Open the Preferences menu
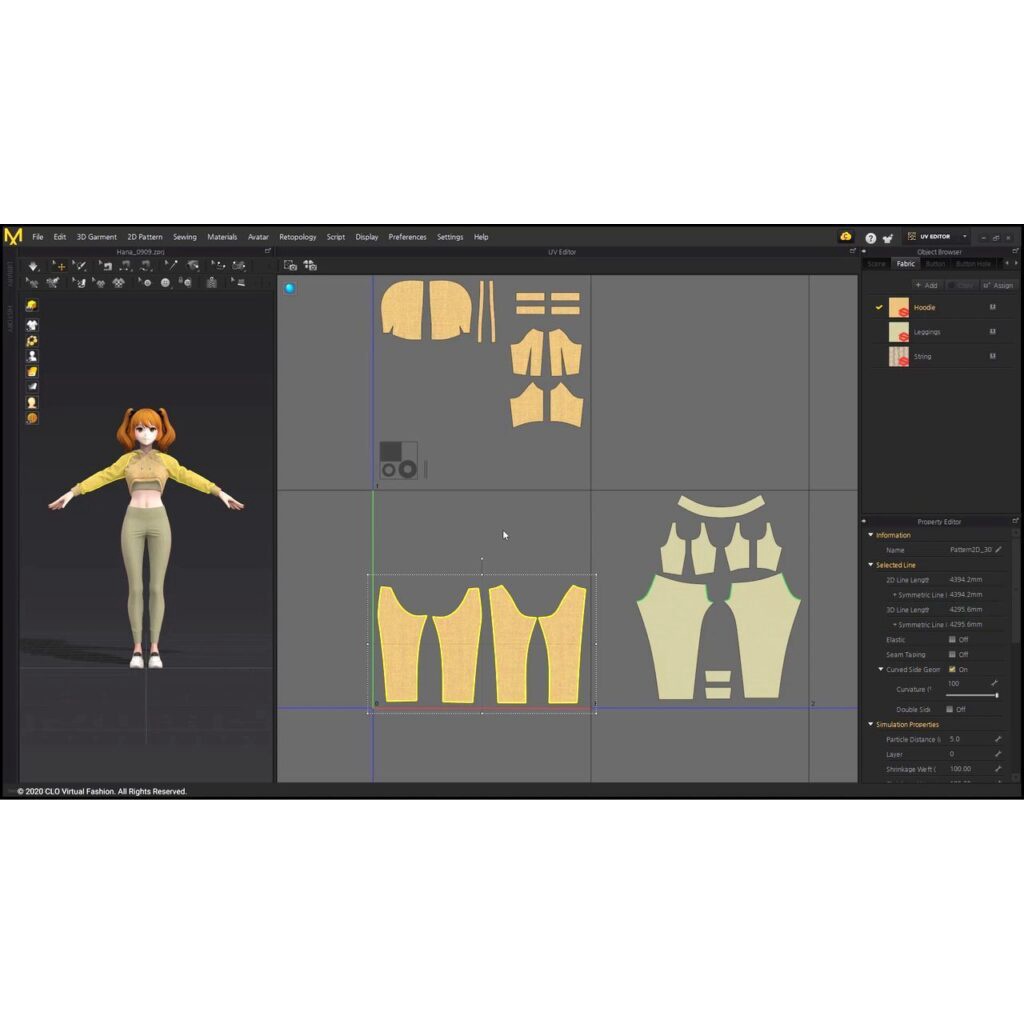 (408, 237)
